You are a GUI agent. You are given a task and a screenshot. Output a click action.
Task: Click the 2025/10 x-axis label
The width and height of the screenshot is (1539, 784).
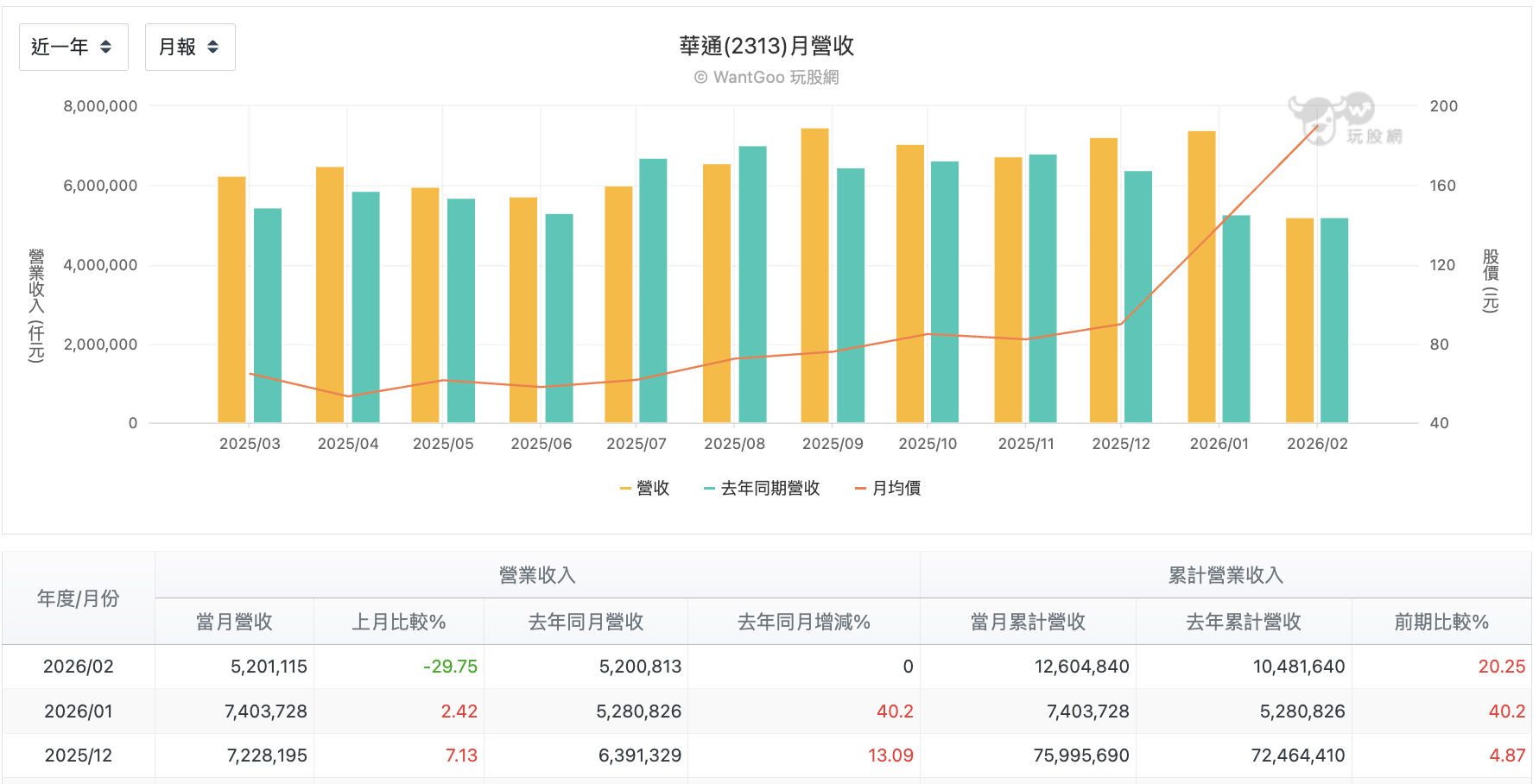click(x=928, y=444)
